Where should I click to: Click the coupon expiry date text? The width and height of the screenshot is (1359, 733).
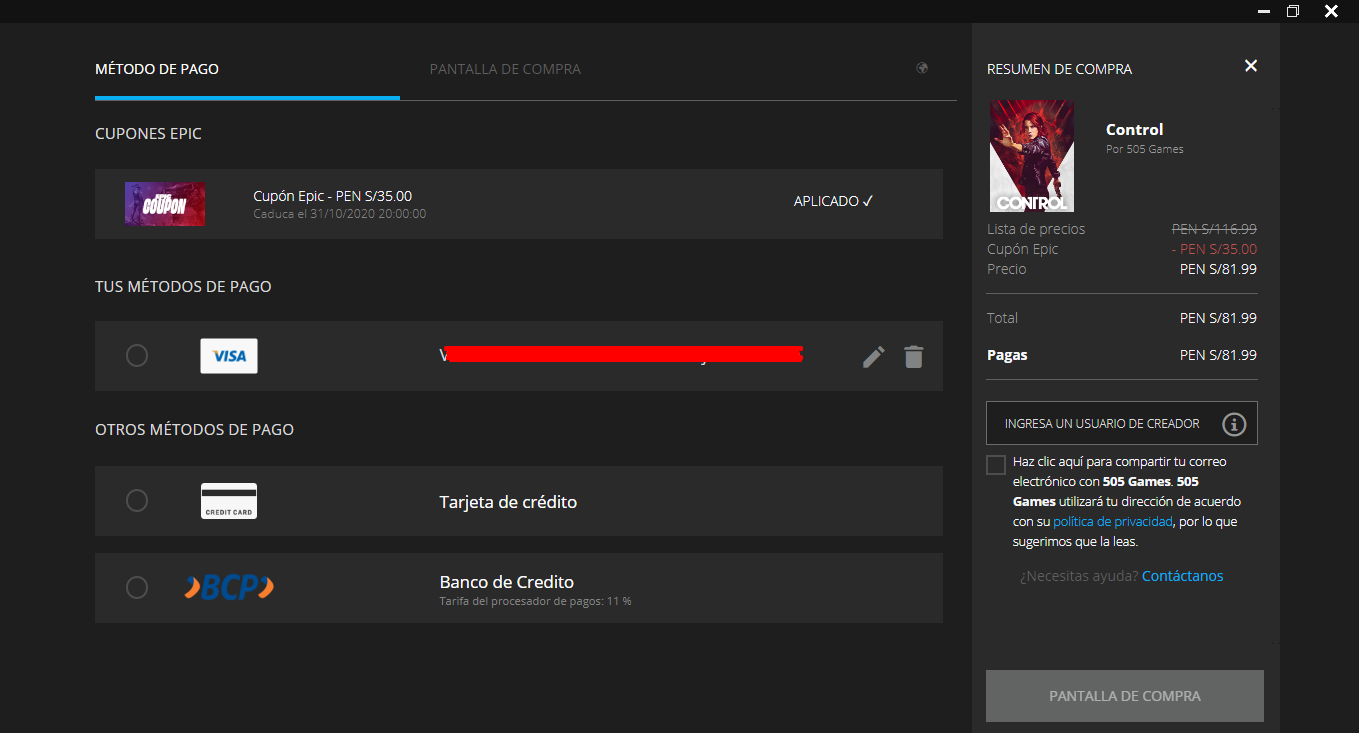pos(340,214)
